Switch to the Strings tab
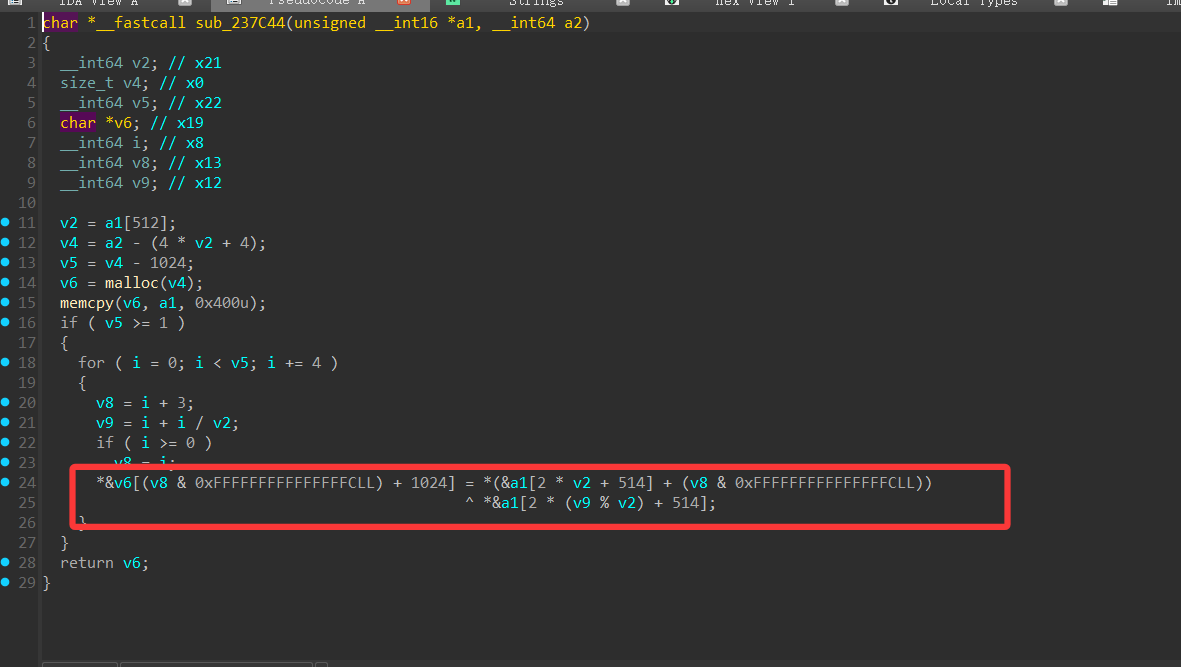1181x667 pixels. (535, 3)
